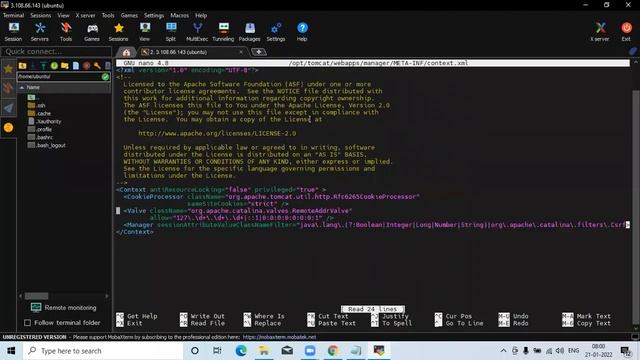Confirm path with green check icon
The height and width of the screenshot is (360, 640).
tap(105, 76)
